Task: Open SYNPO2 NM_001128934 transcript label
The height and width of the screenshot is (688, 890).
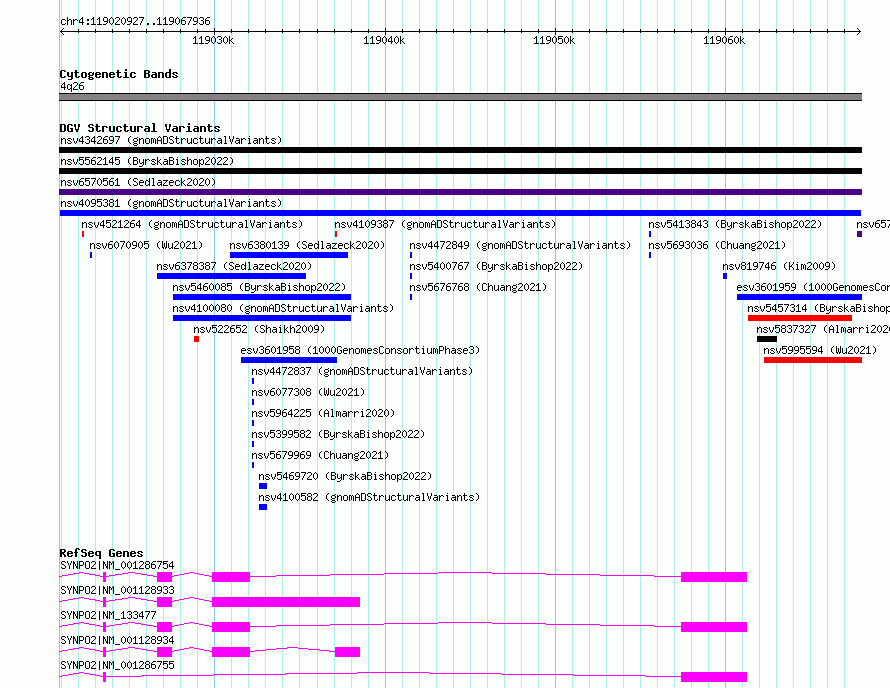Action: pos(117,640)
